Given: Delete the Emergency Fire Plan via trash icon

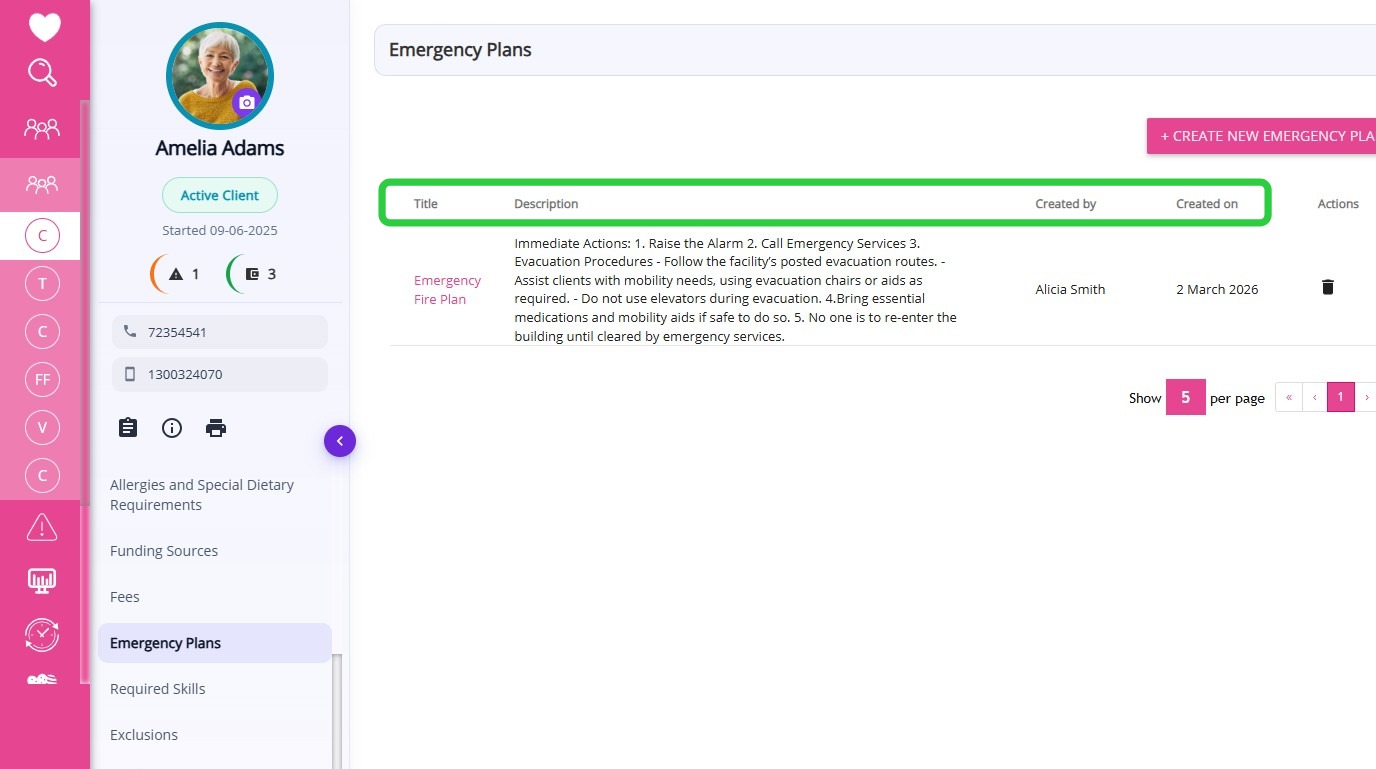Looking at the screenshot, I should coord(1328,288).
